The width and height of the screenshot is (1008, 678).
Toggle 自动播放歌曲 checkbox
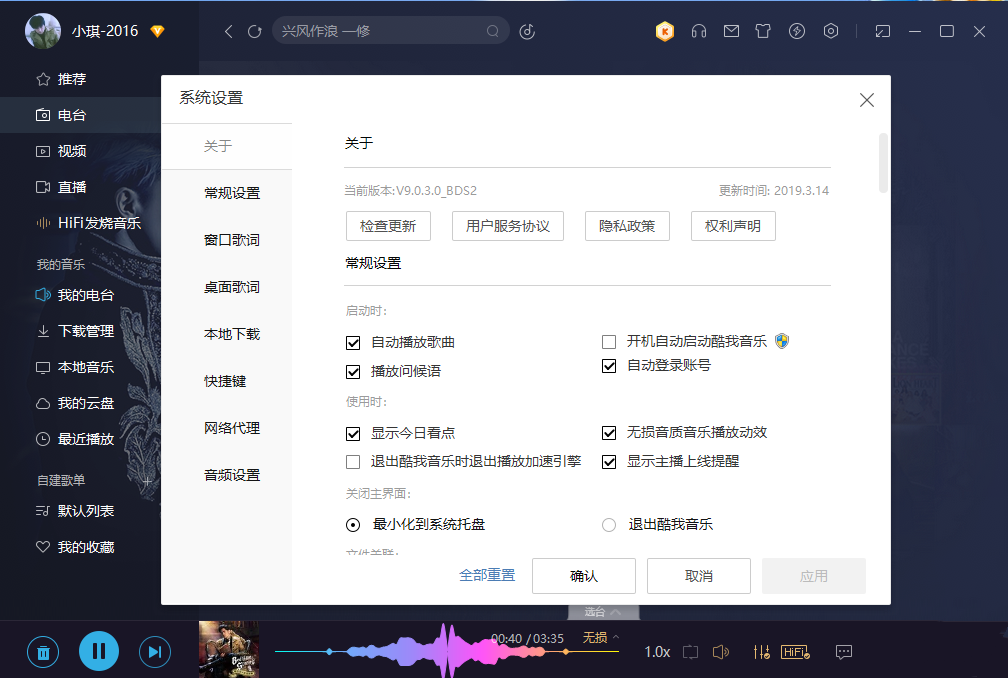[353, 343]
